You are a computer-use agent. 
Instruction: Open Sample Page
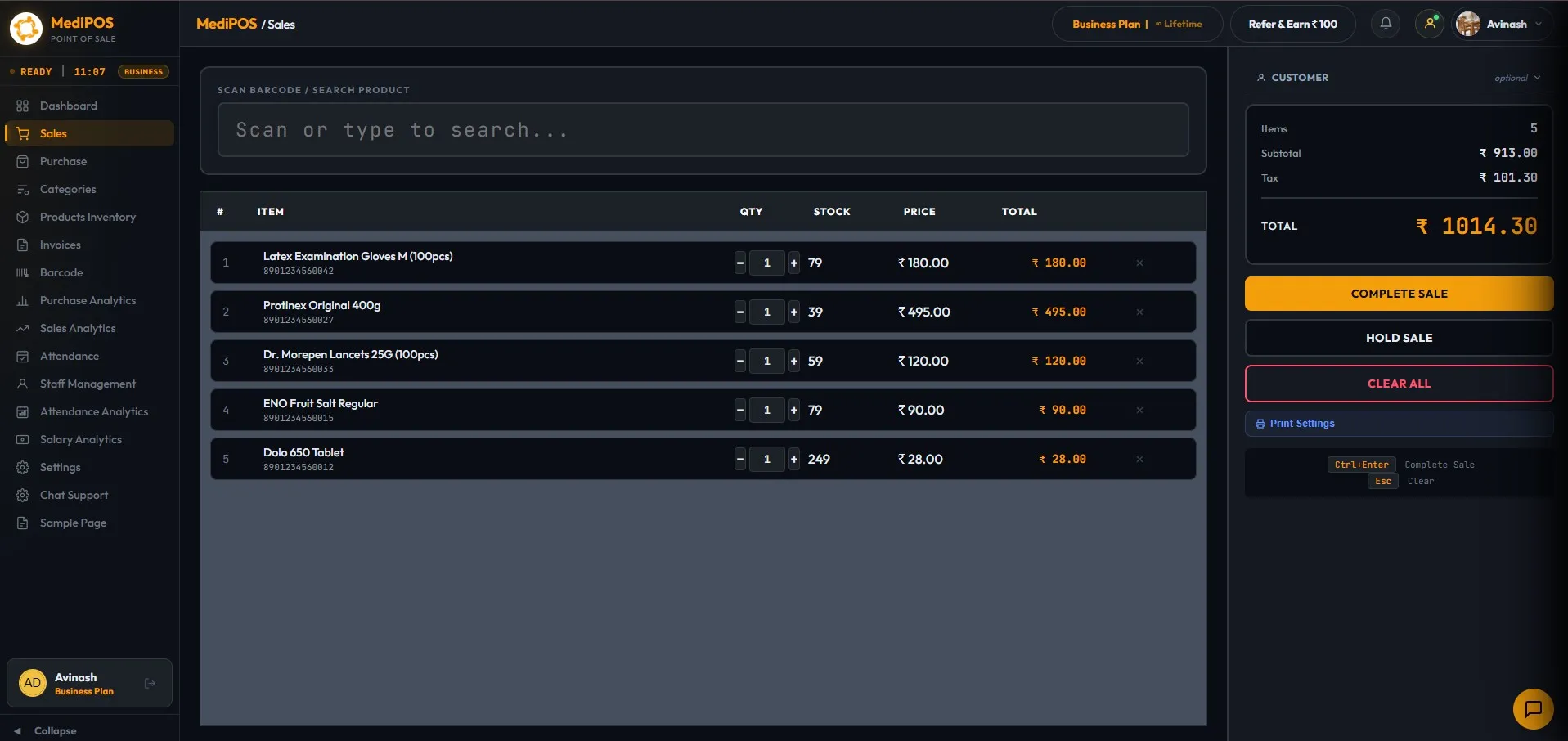click(89, 523)
